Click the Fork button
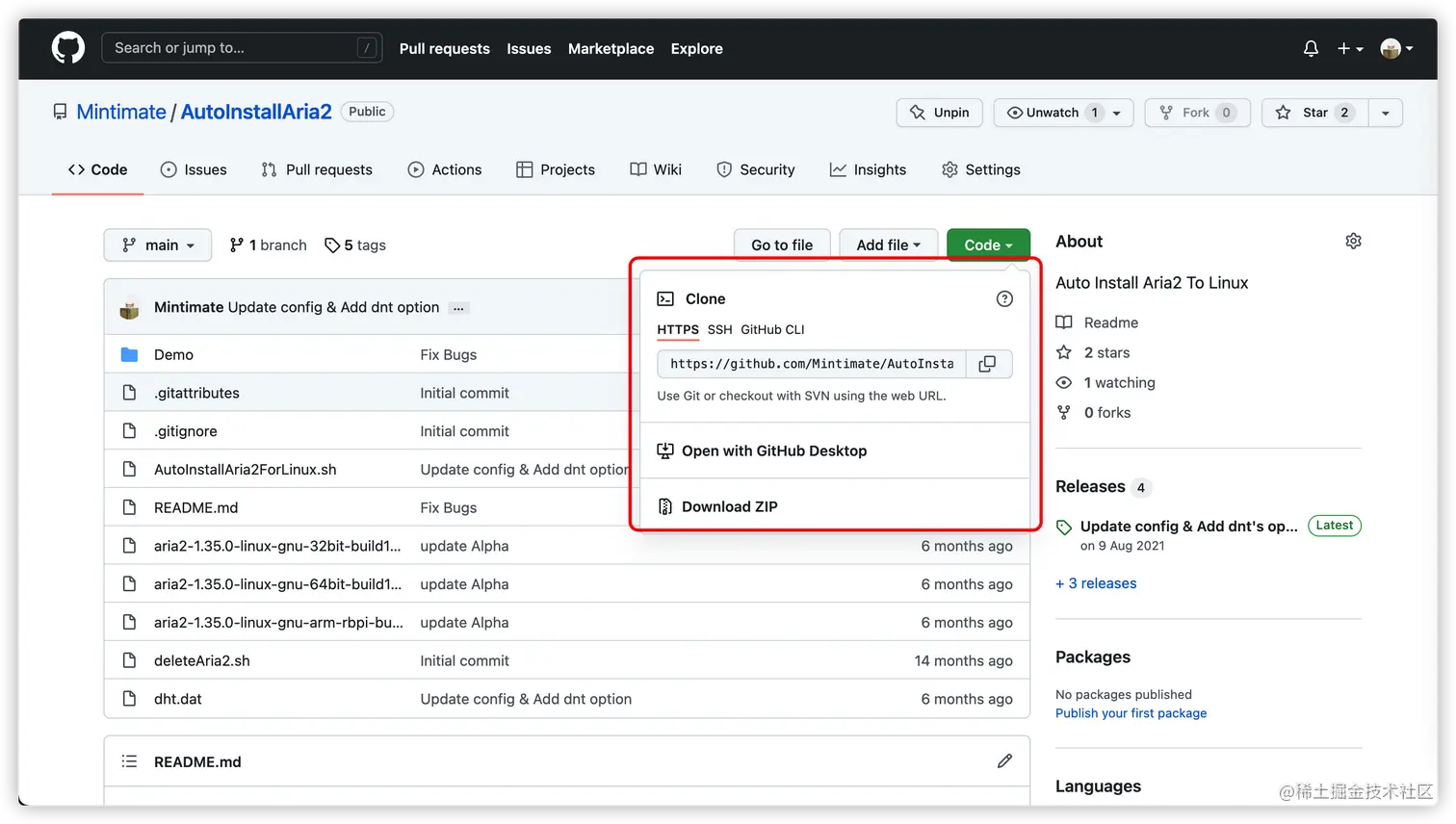The width and height of the screenshot is (1456, 824). tap(1198, 113)
